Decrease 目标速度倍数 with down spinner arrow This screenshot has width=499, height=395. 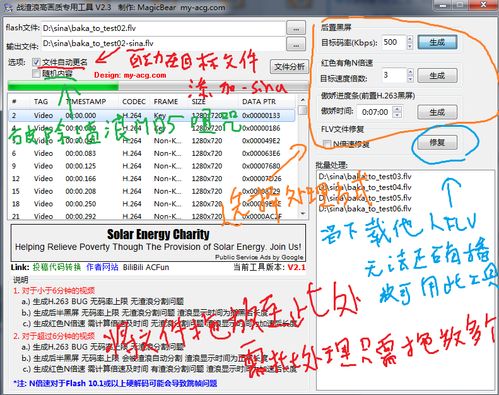410,79
